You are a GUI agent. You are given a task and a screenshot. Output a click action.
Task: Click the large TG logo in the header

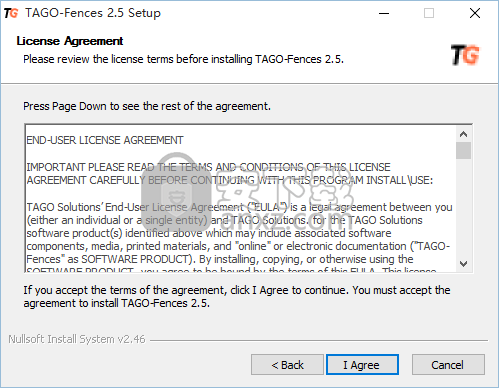click(x=465, y=55)
